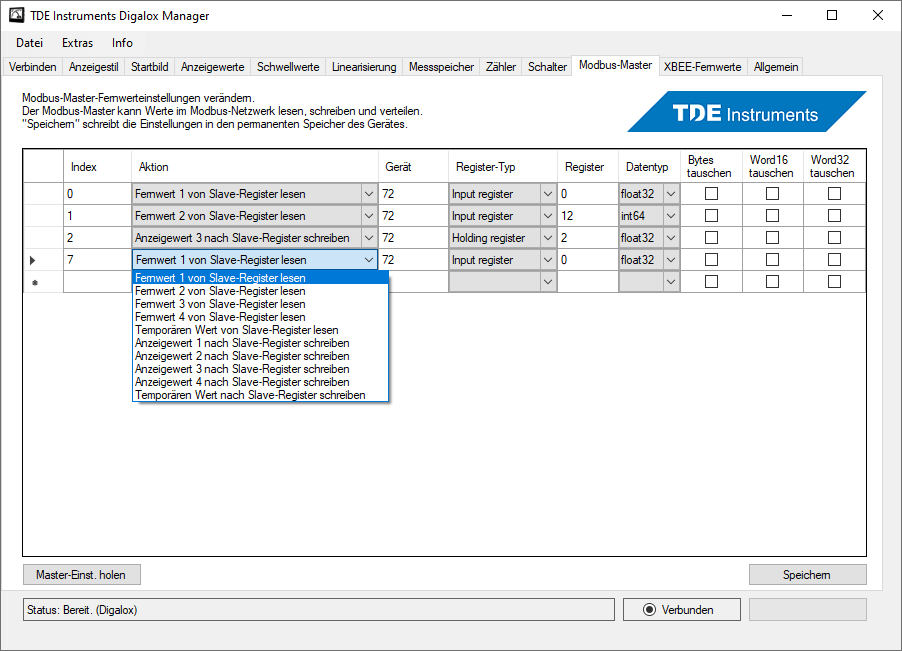Switch to the Schwellwerte tab
Viewport: 902px width, 651px height.
click(288, 67)
